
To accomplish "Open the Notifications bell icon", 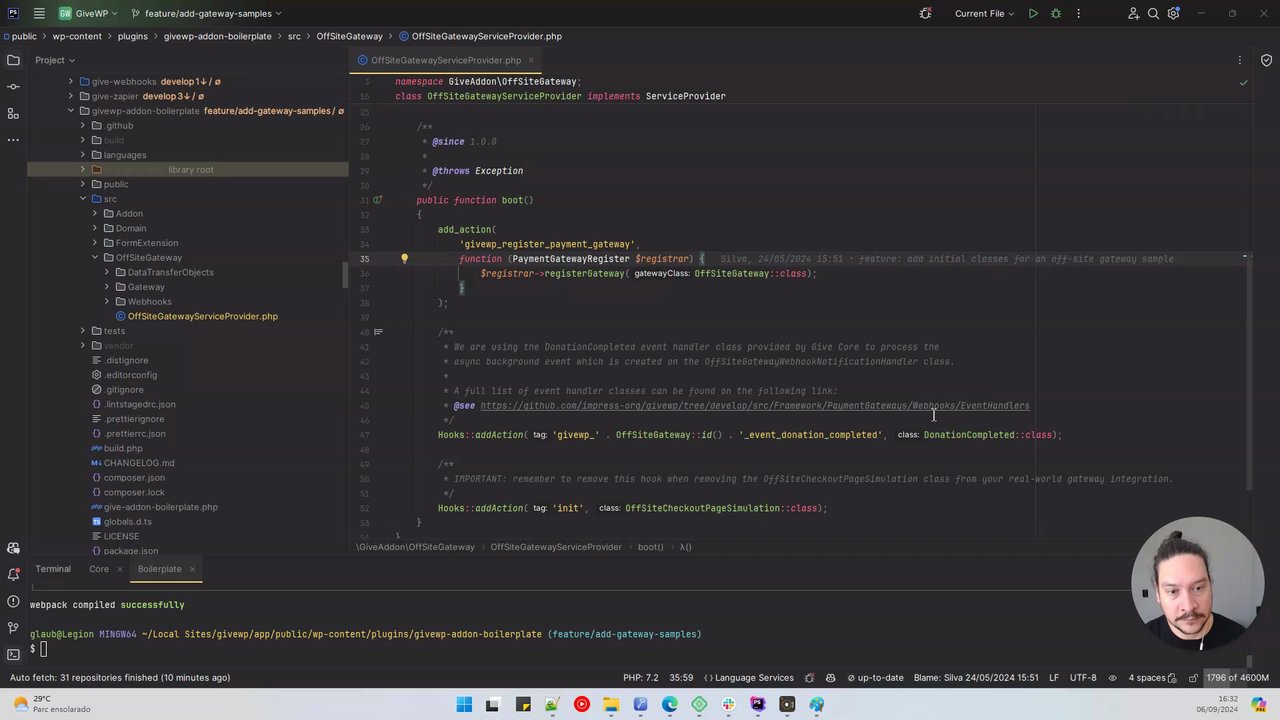I will click(x=13, y=575).
